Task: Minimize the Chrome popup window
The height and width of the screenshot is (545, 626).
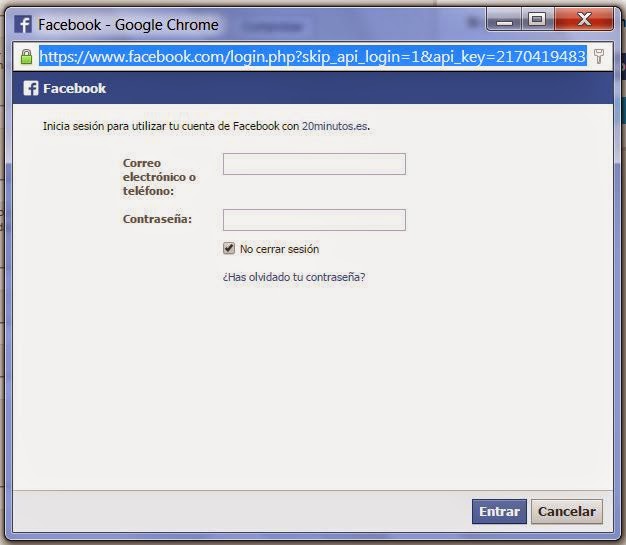Action: pyautogui.click(x=504, y=20)
